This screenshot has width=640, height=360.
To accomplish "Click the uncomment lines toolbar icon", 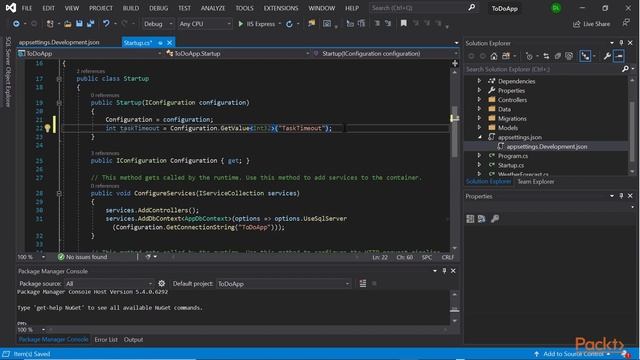I will pos(388,24).
